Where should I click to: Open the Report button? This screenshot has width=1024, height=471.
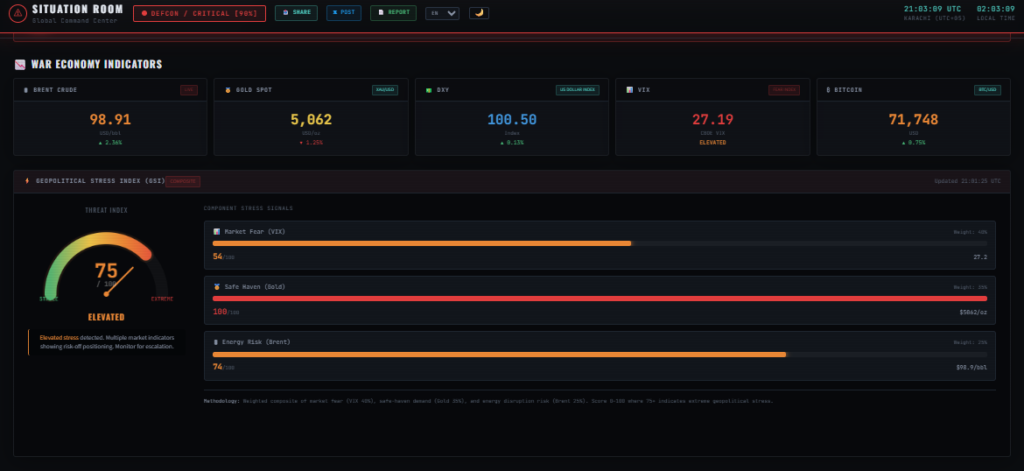[393, 13]
